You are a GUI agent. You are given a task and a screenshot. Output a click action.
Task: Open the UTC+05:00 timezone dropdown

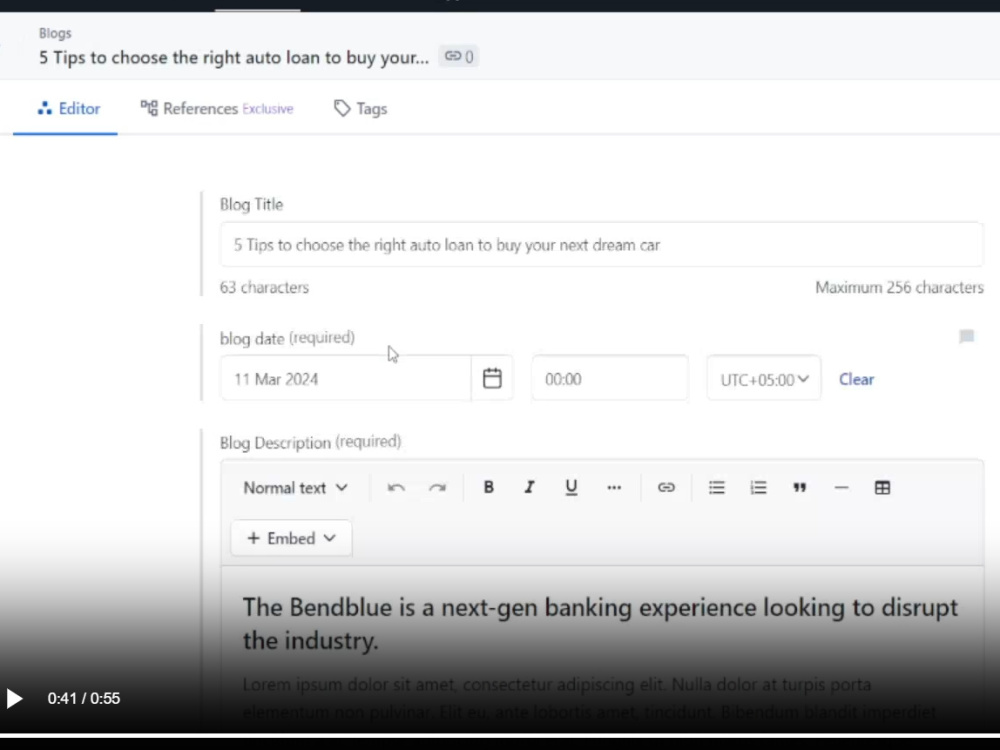(x=764, y=379)
